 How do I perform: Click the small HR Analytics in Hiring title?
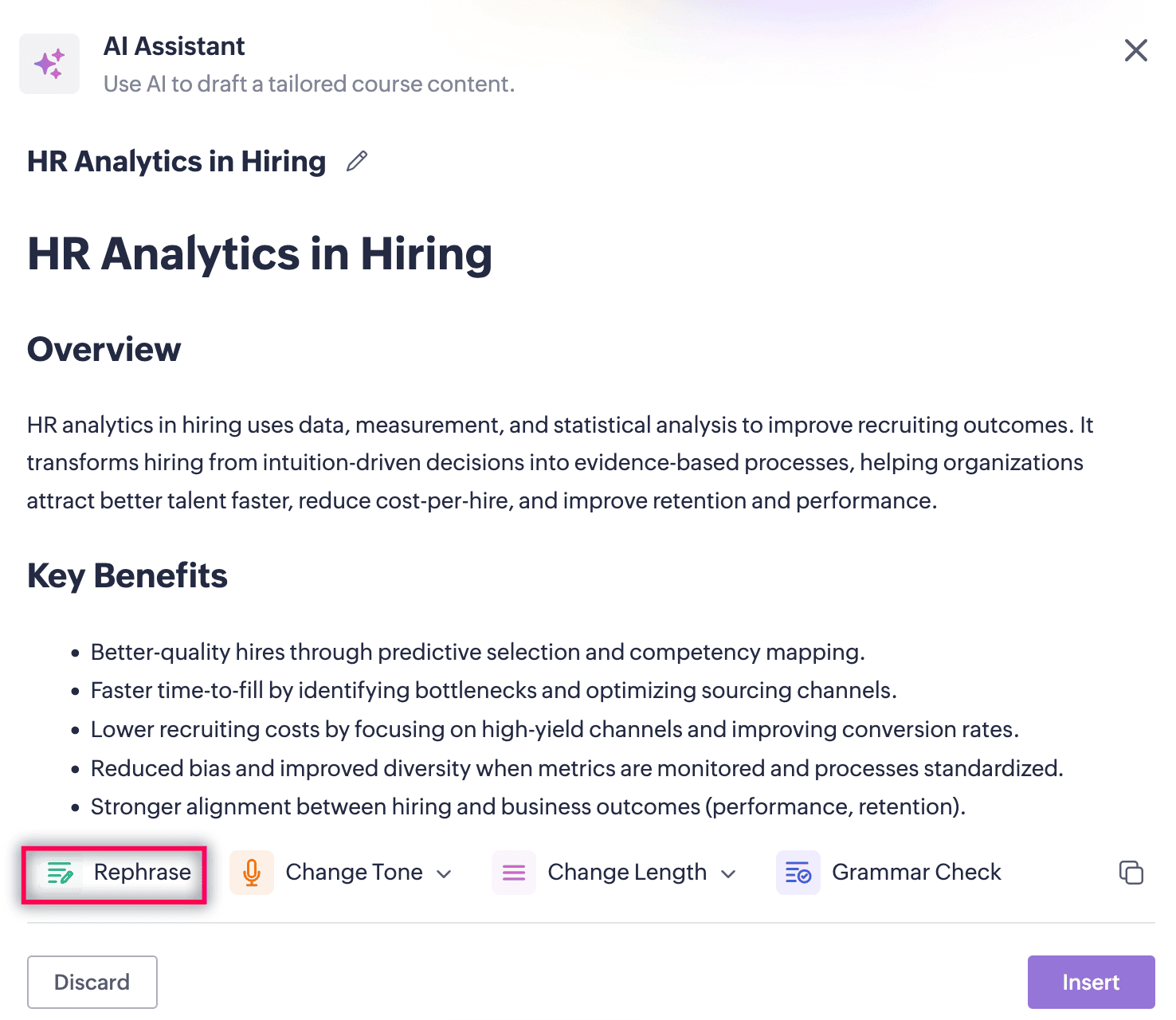tap(176, 162)
